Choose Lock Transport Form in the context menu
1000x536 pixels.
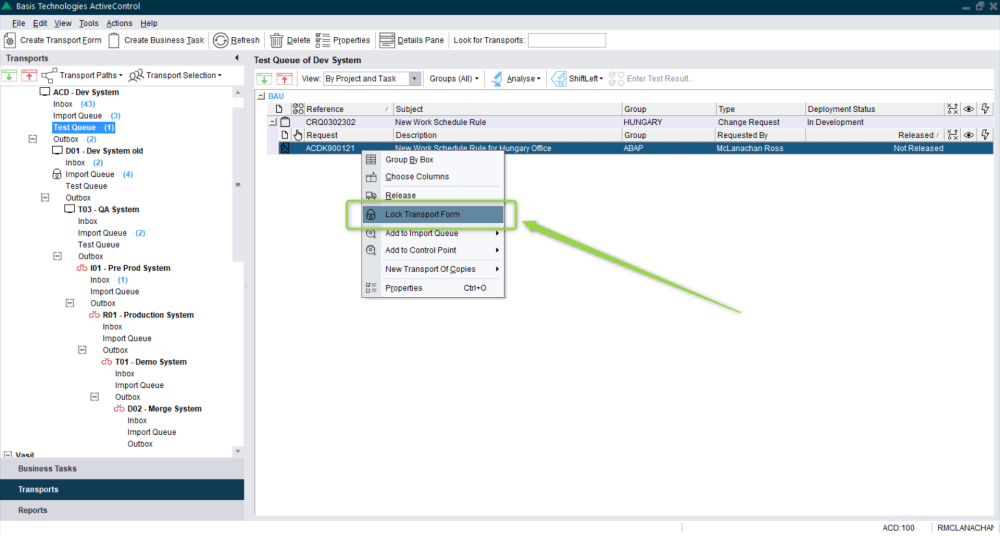click(434, 214)
